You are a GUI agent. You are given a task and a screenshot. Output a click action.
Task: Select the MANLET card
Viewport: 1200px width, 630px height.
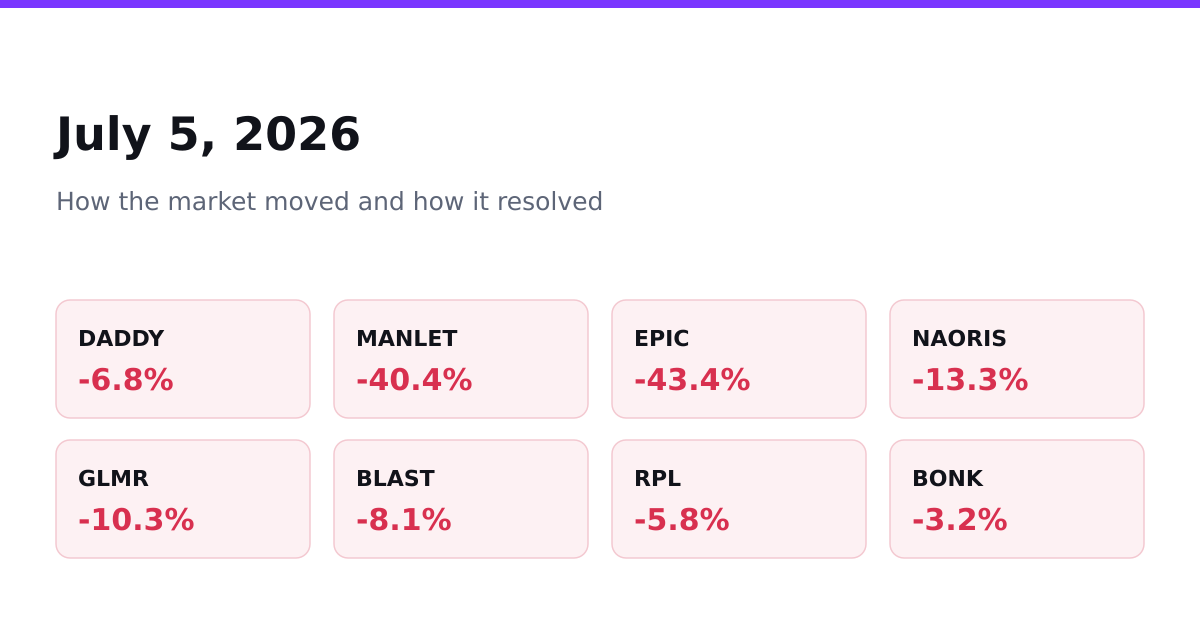pyautogui.click(x=461, y=359)
